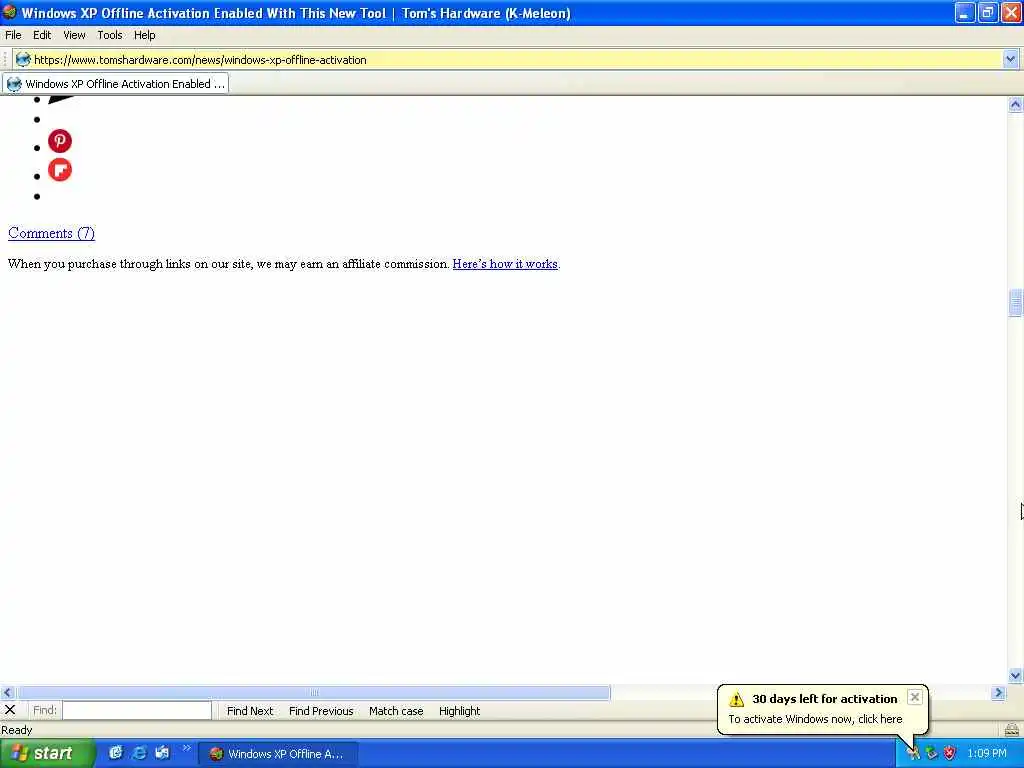Viewport: 1024px width, 768px height.
Task: Click the URL address field
Action: [516, 59]
